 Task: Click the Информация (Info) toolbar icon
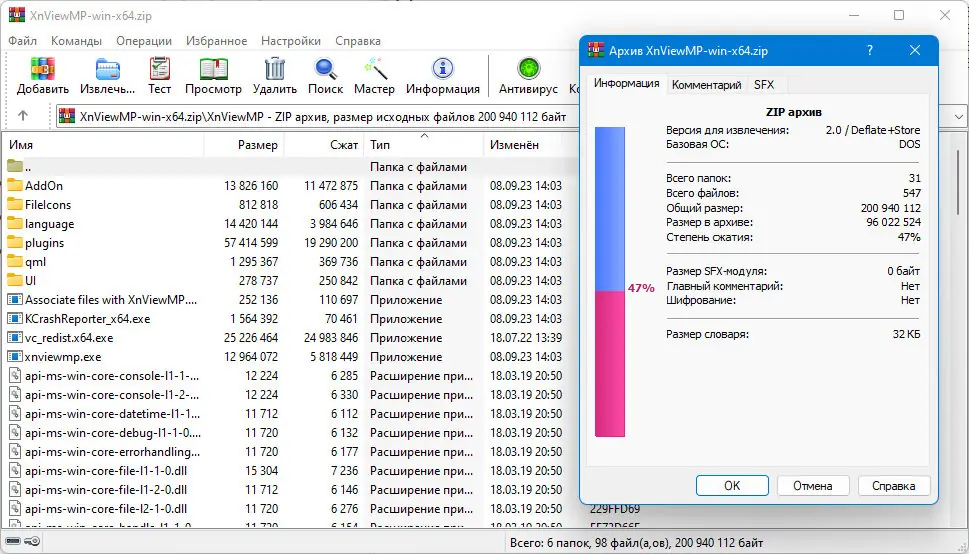(442, 68)
